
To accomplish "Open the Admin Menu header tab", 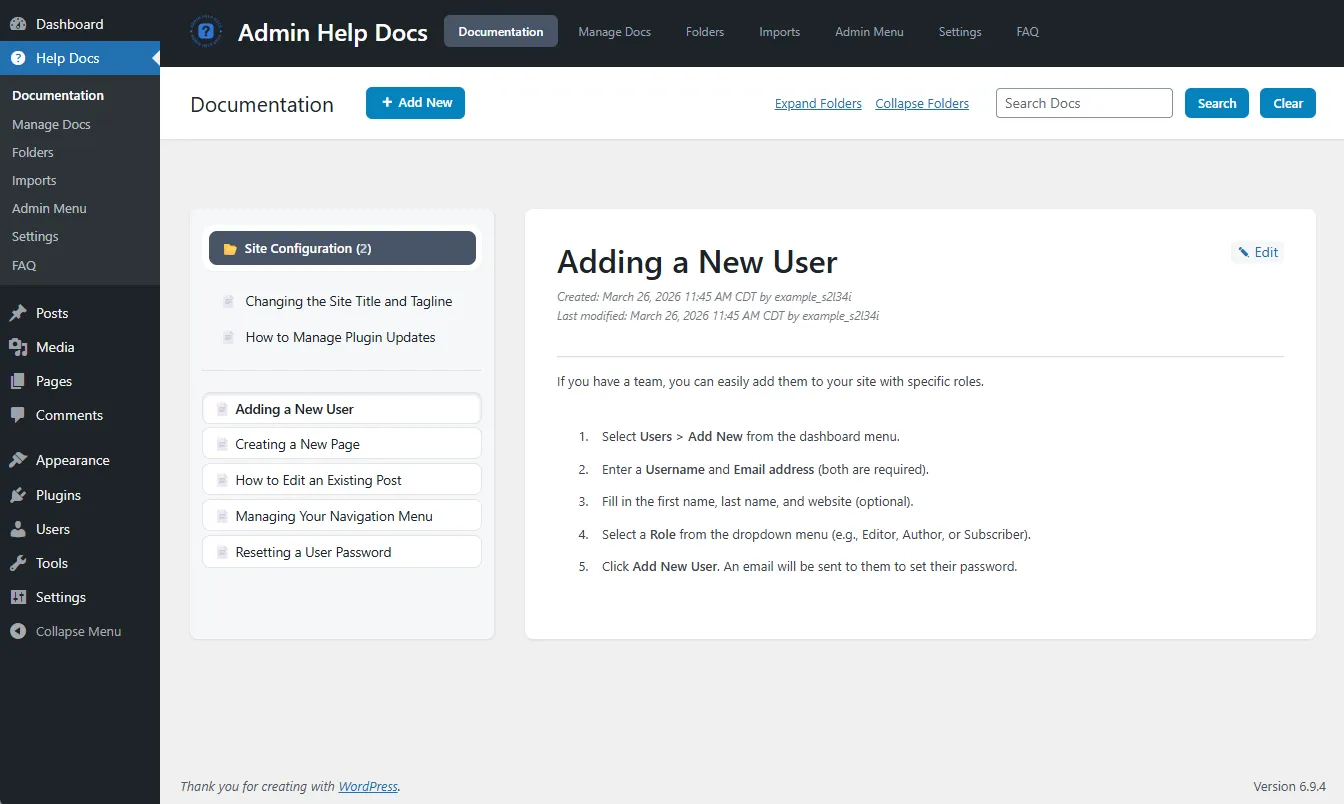I will (869, 32).
